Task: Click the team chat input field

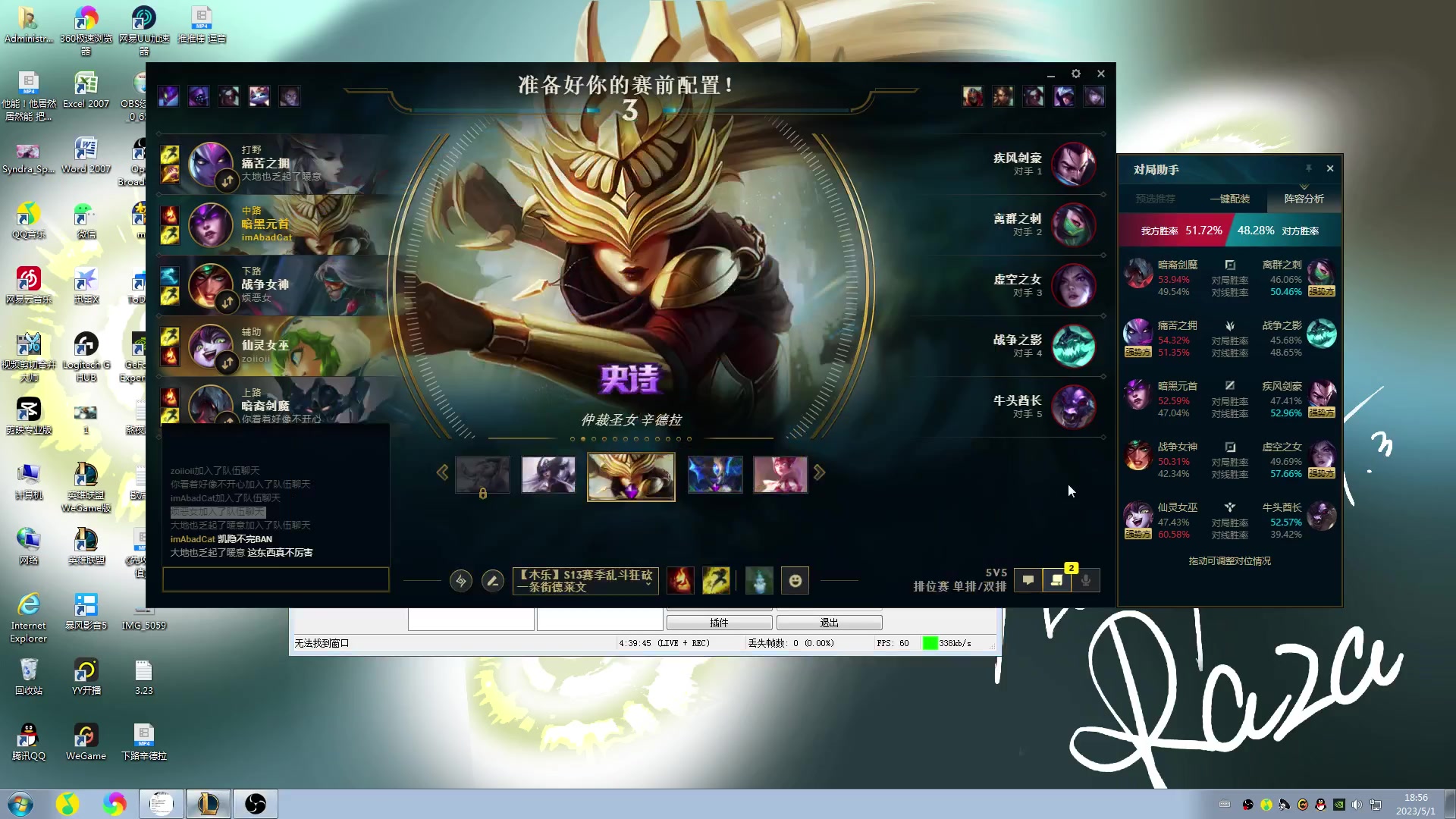Action: [x=275, y=579]
